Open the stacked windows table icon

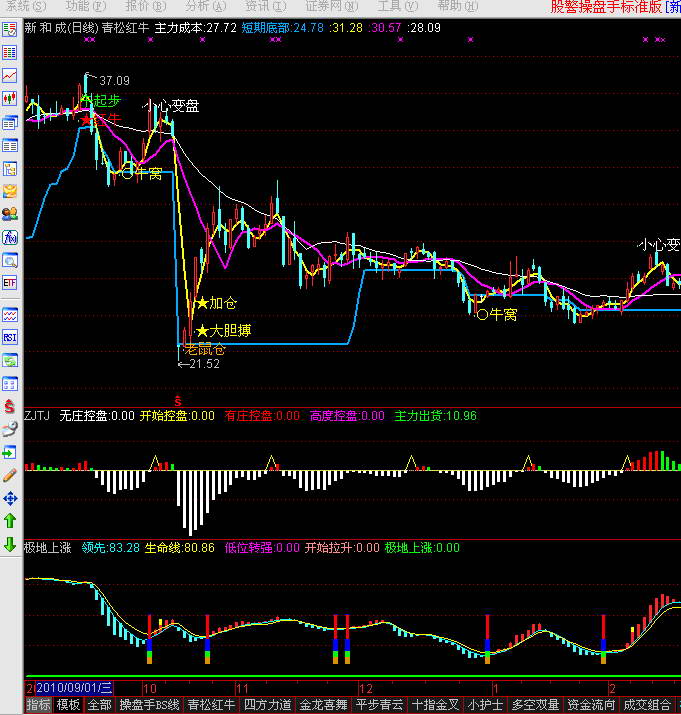[x=10, y=122]
